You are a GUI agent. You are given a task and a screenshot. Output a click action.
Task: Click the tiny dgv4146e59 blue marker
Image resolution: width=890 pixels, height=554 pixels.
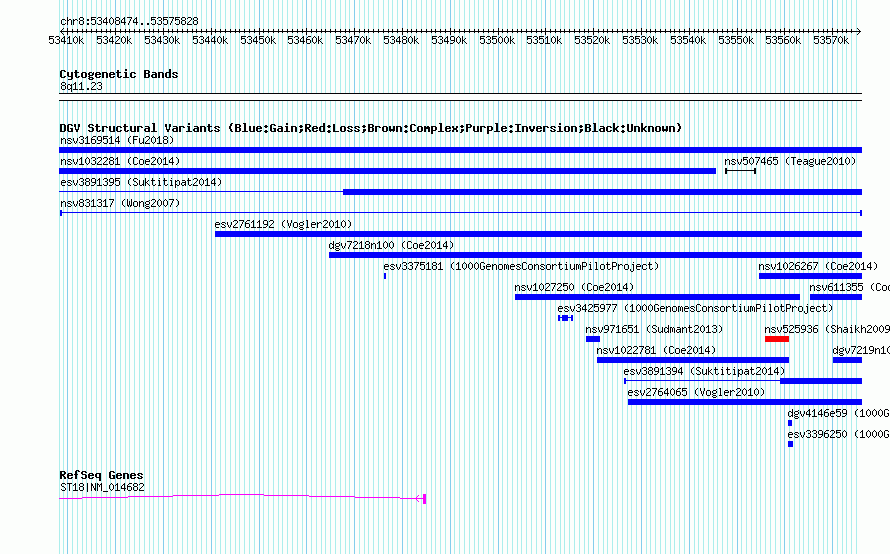click(790, 423)
